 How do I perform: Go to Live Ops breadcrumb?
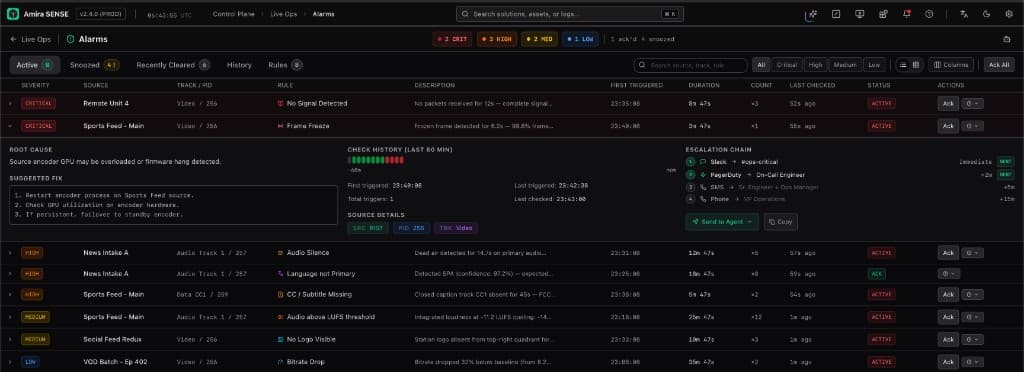[x=282, y=14]
